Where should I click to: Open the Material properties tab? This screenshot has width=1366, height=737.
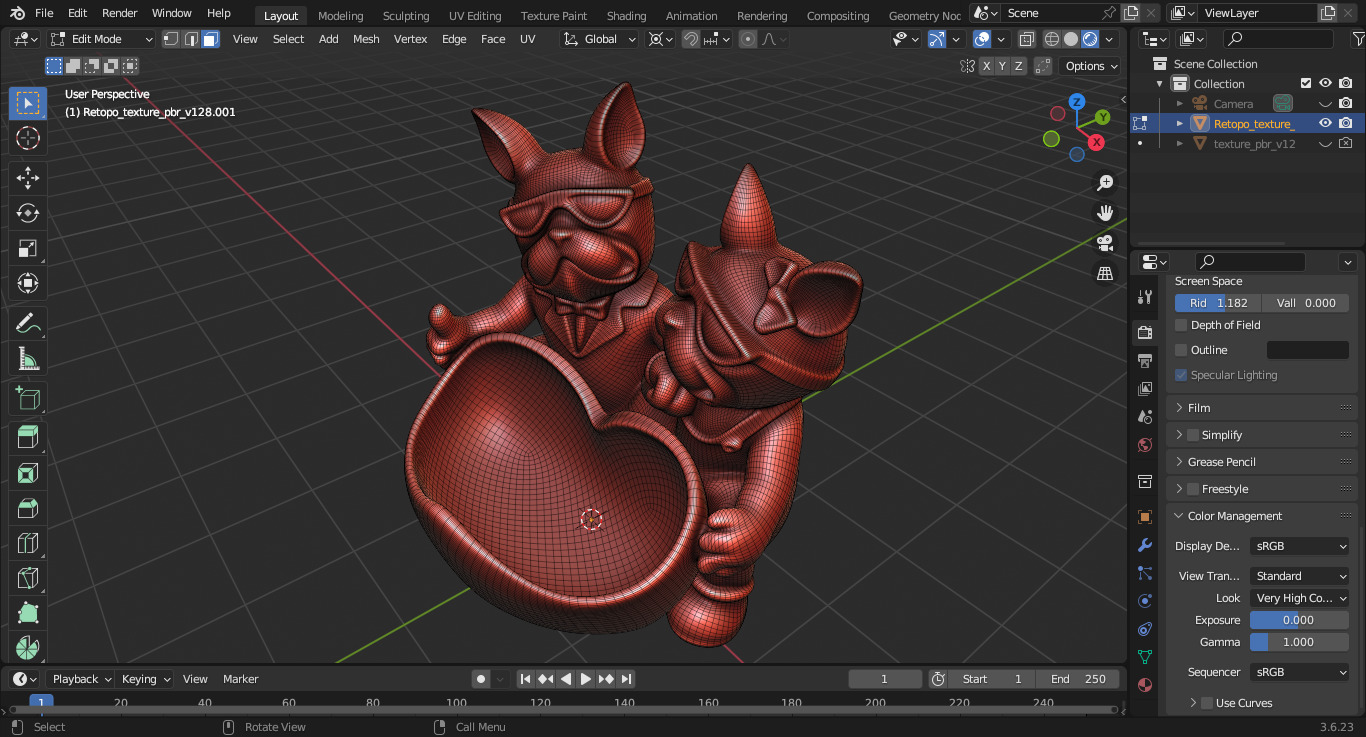point(1145,685)
